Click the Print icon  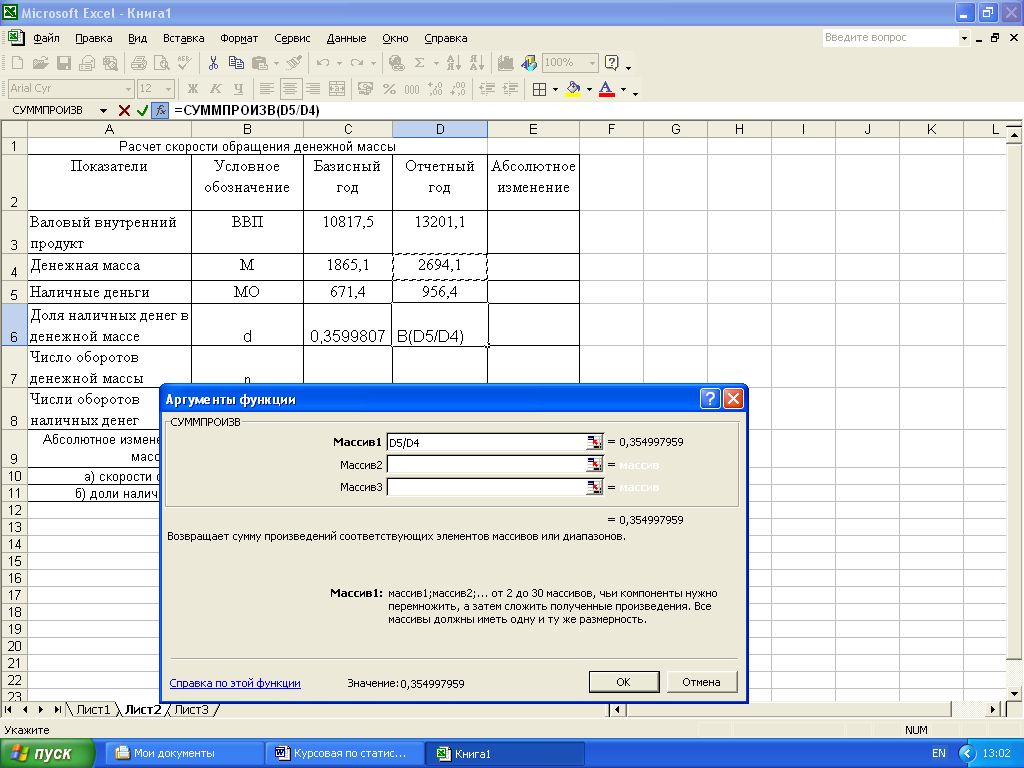click(x=138, y=63)
